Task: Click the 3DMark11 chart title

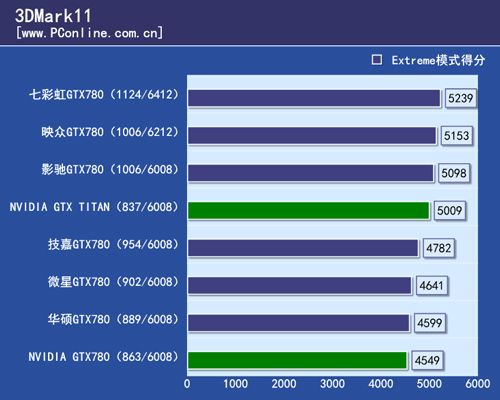Action: tap(53, 16)
